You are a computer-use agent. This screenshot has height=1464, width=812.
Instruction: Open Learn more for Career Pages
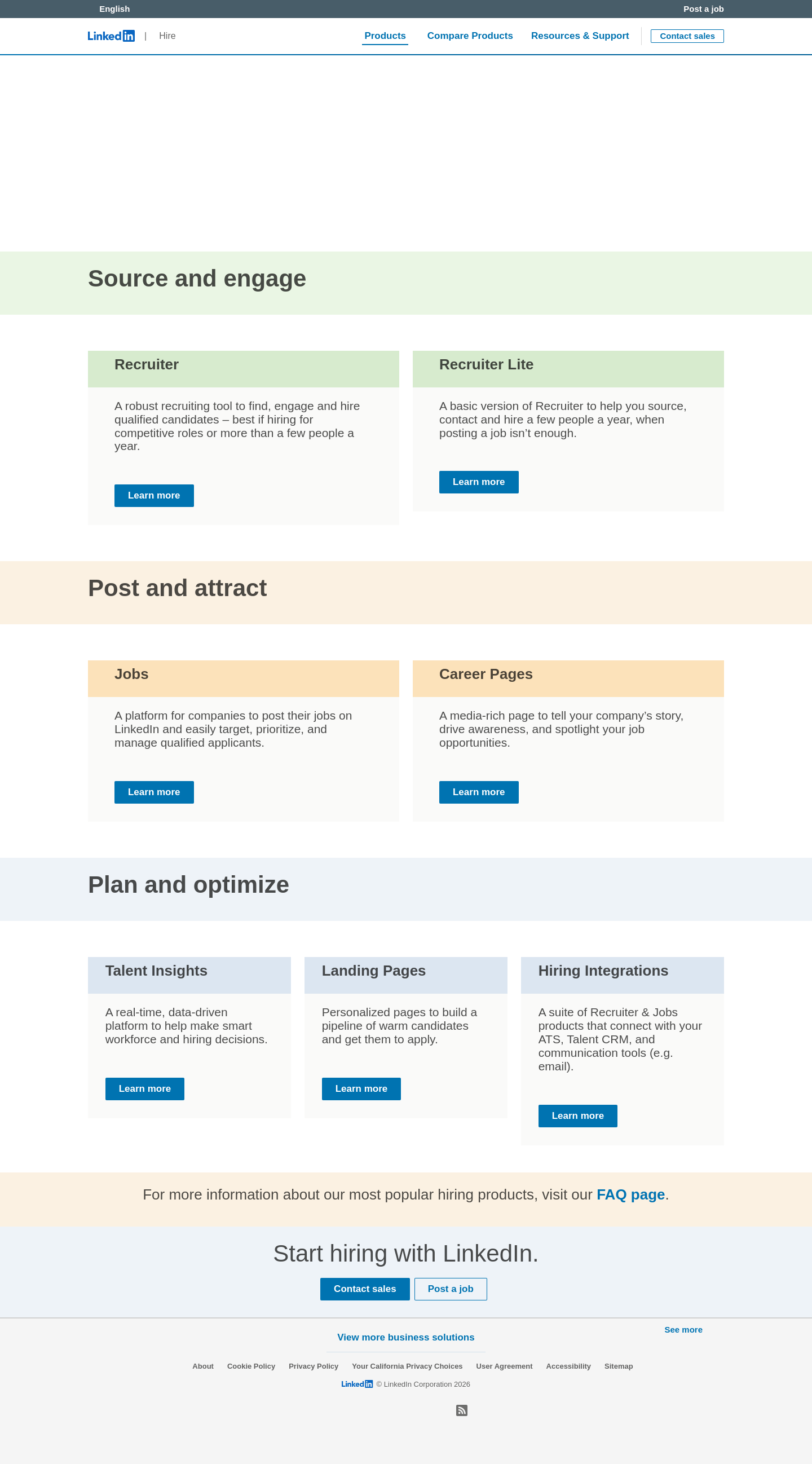(478, 792)
